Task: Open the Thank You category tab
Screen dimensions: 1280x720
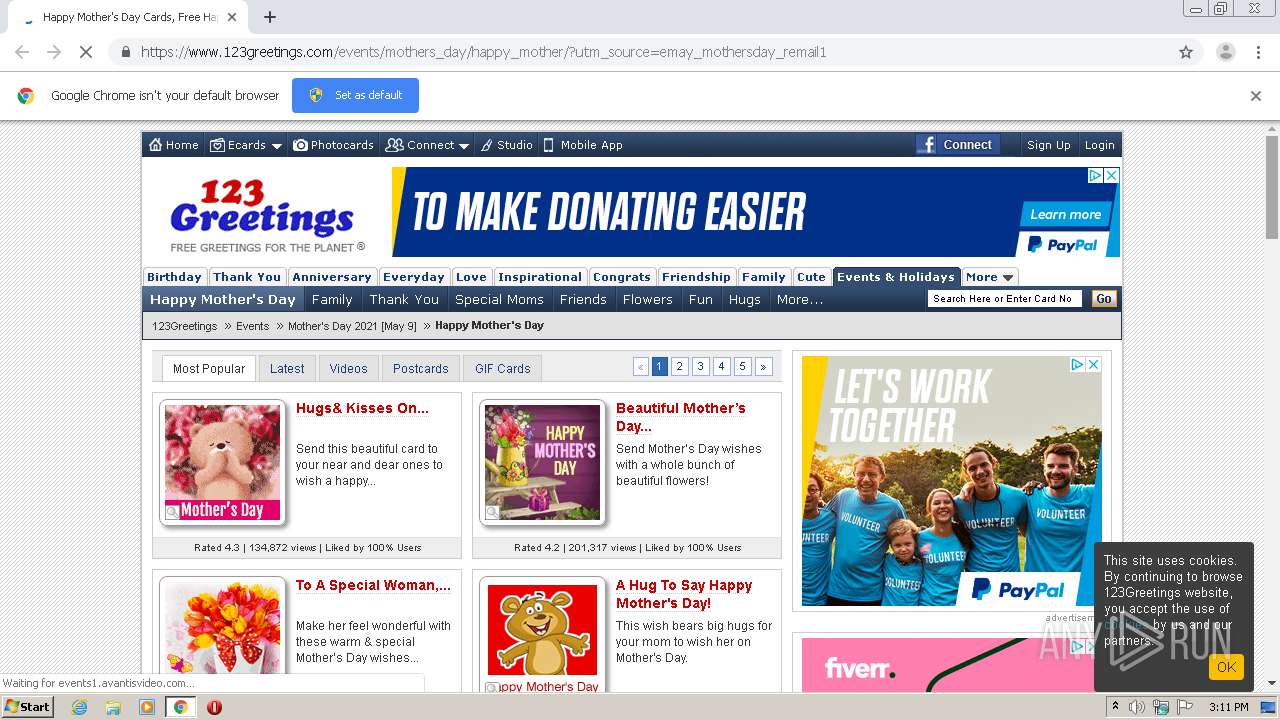Action: [247, 277]
